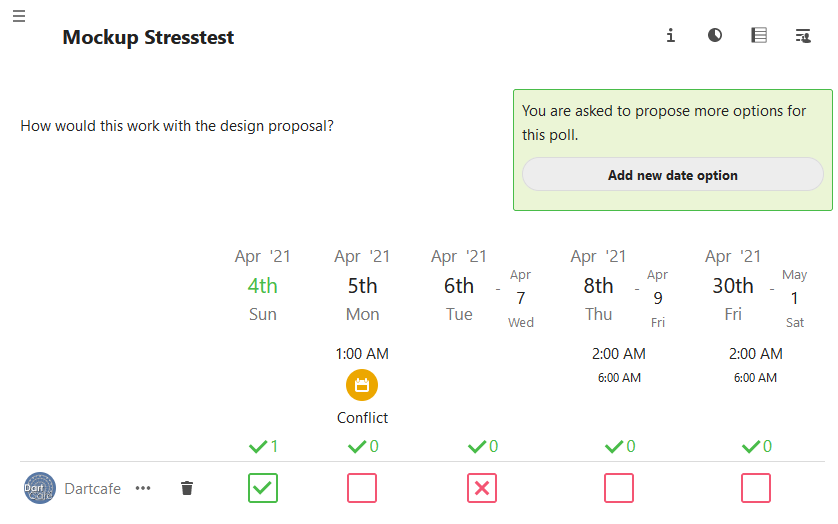
Task: Uncheck the green vote box for Apr 4th
Action: tap(263, 488)
